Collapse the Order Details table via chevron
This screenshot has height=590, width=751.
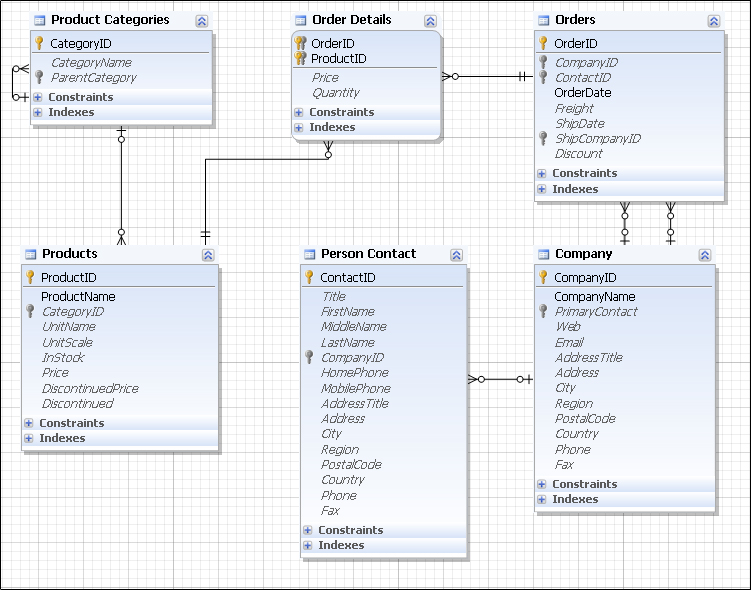point(430,21)
